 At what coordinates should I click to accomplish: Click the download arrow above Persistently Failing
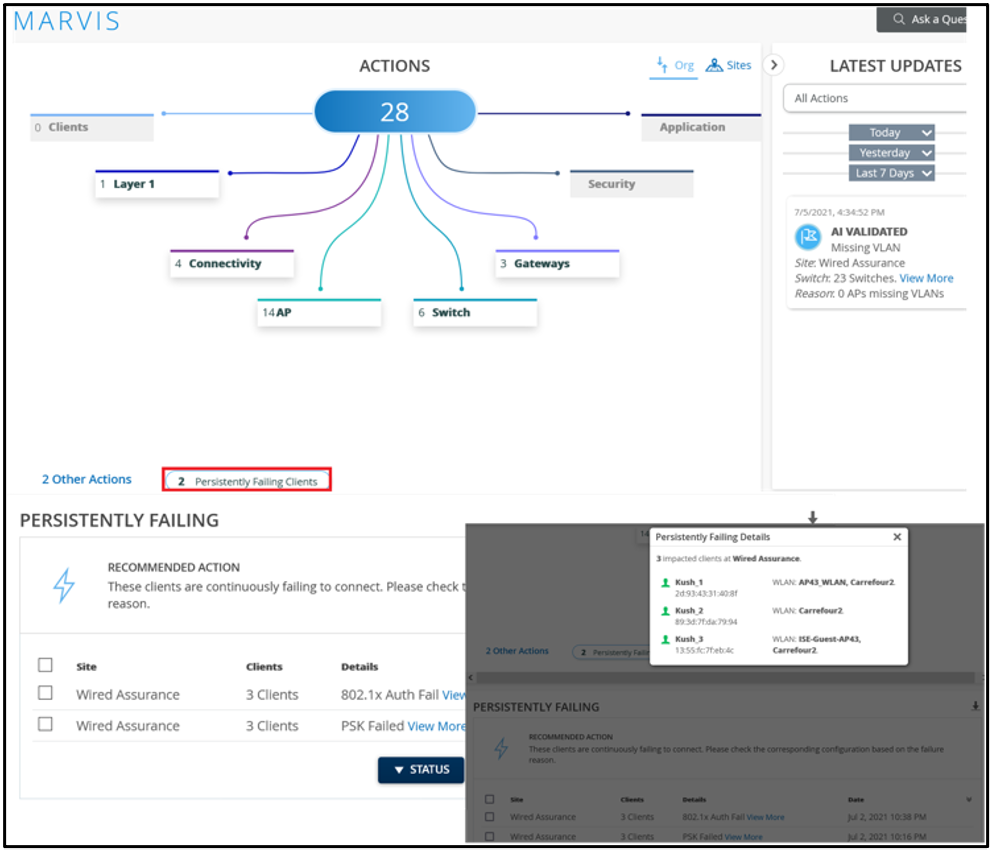812,518
